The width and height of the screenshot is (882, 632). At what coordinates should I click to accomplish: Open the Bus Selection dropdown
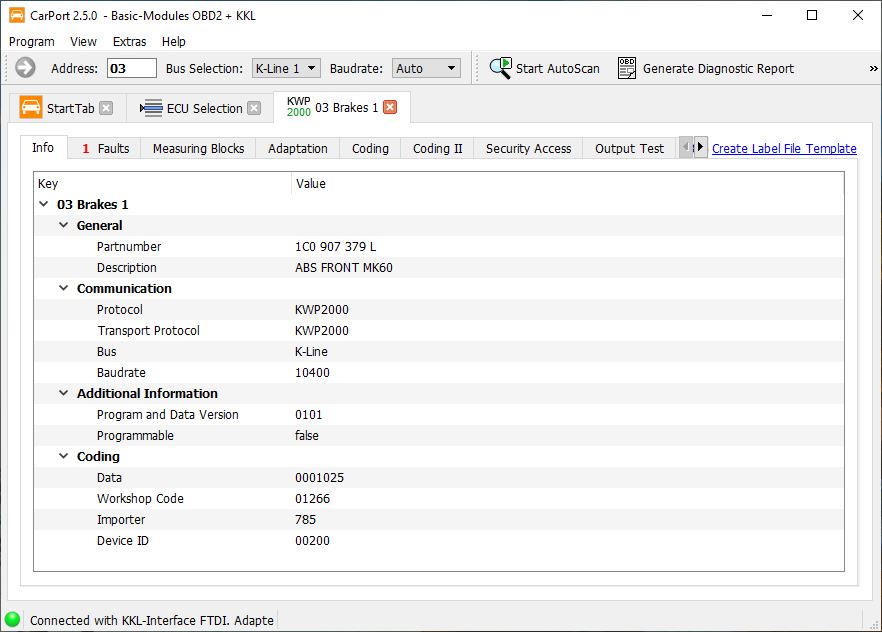tap(286, 68)
